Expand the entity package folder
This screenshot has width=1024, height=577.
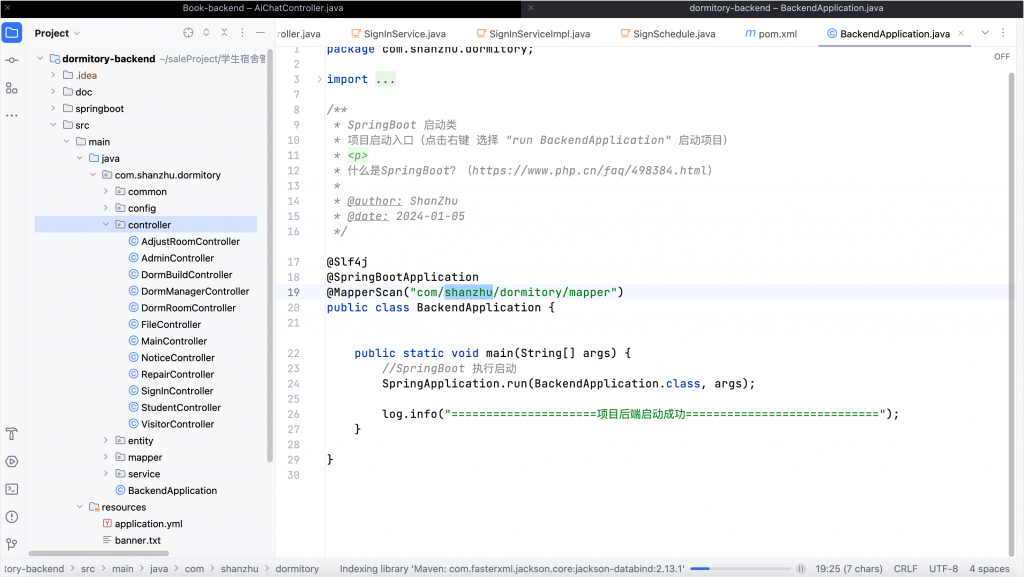pyautogui.click(x=106, y=441)
